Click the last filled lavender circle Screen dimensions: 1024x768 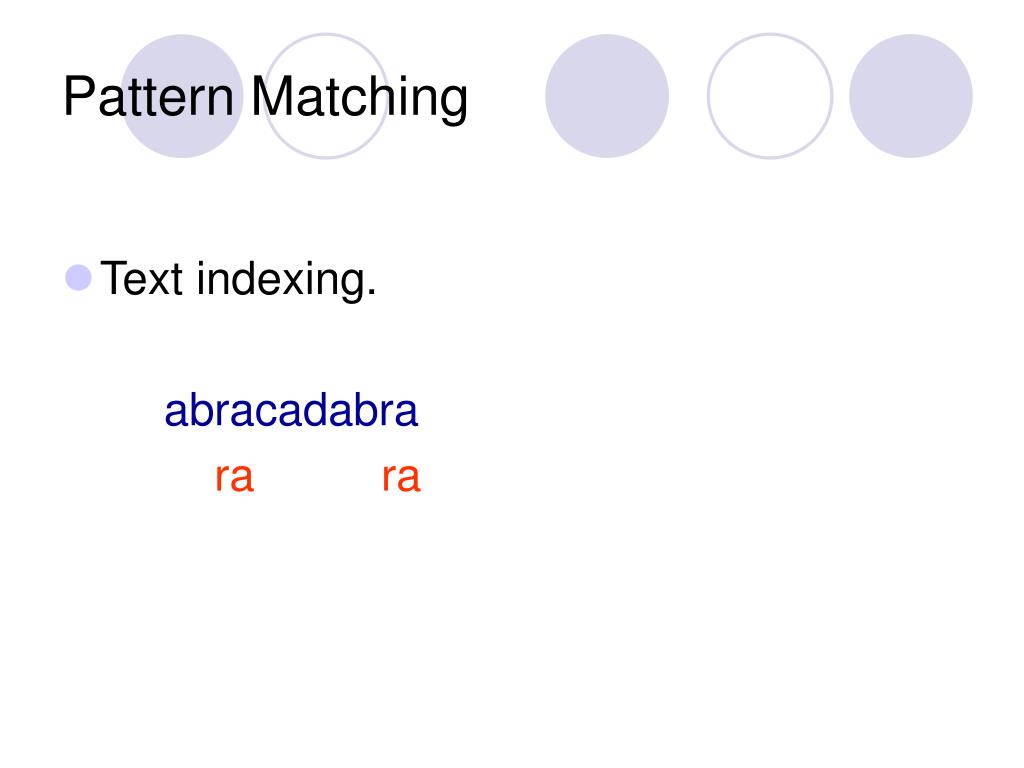click(910, 96)
